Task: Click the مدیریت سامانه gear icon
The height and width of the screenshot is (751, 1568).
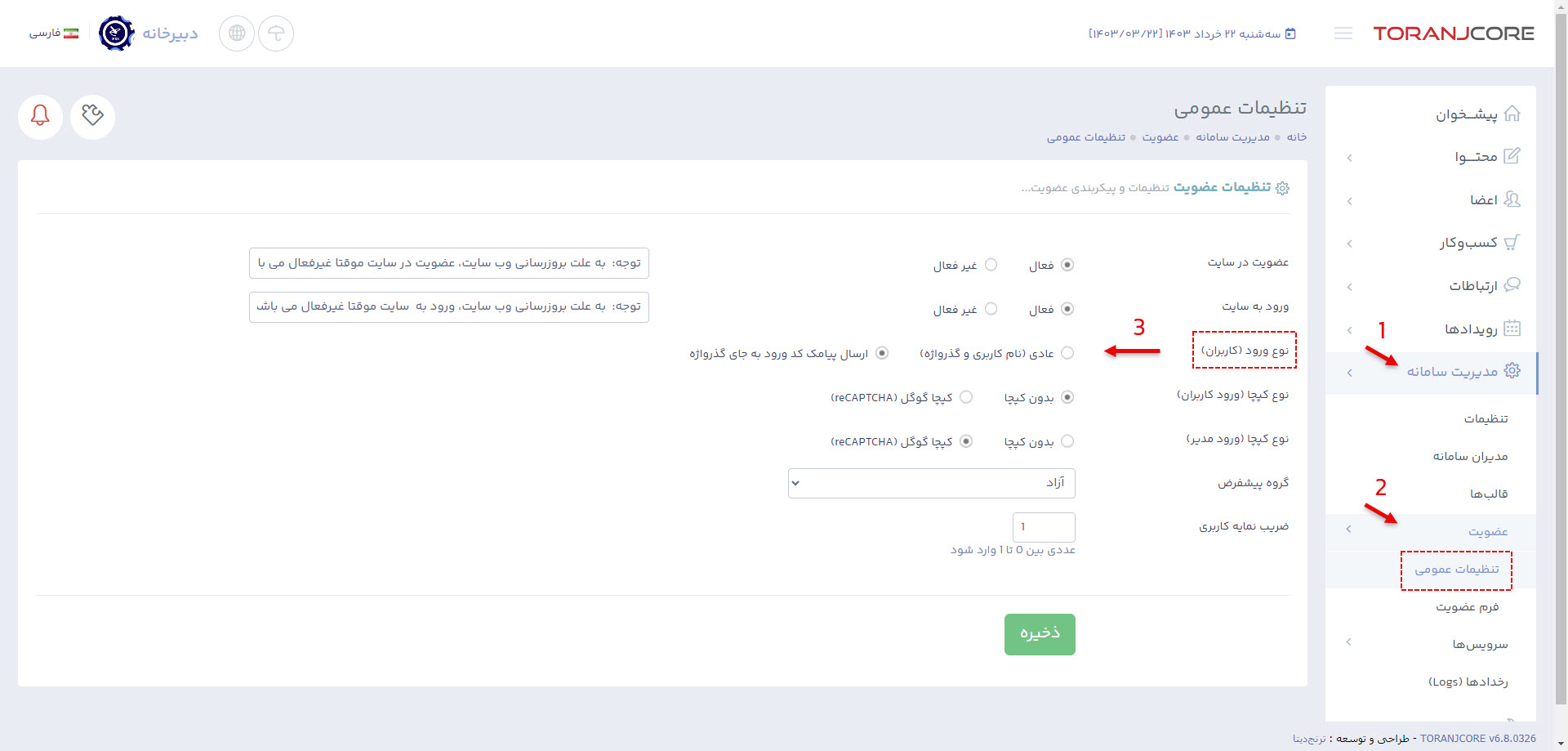Action: click(1512, 371)
